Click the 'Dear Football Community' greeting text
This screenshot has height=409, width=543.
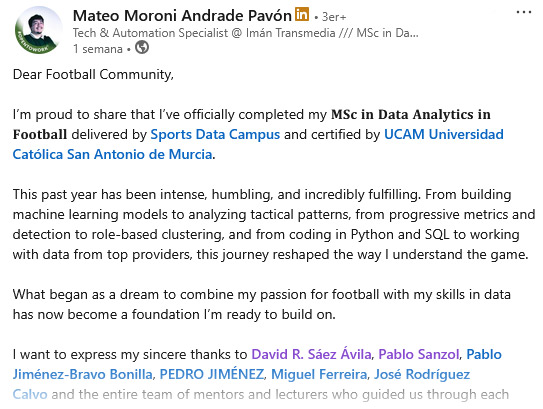pyautogui.click(x=93, y=74)
